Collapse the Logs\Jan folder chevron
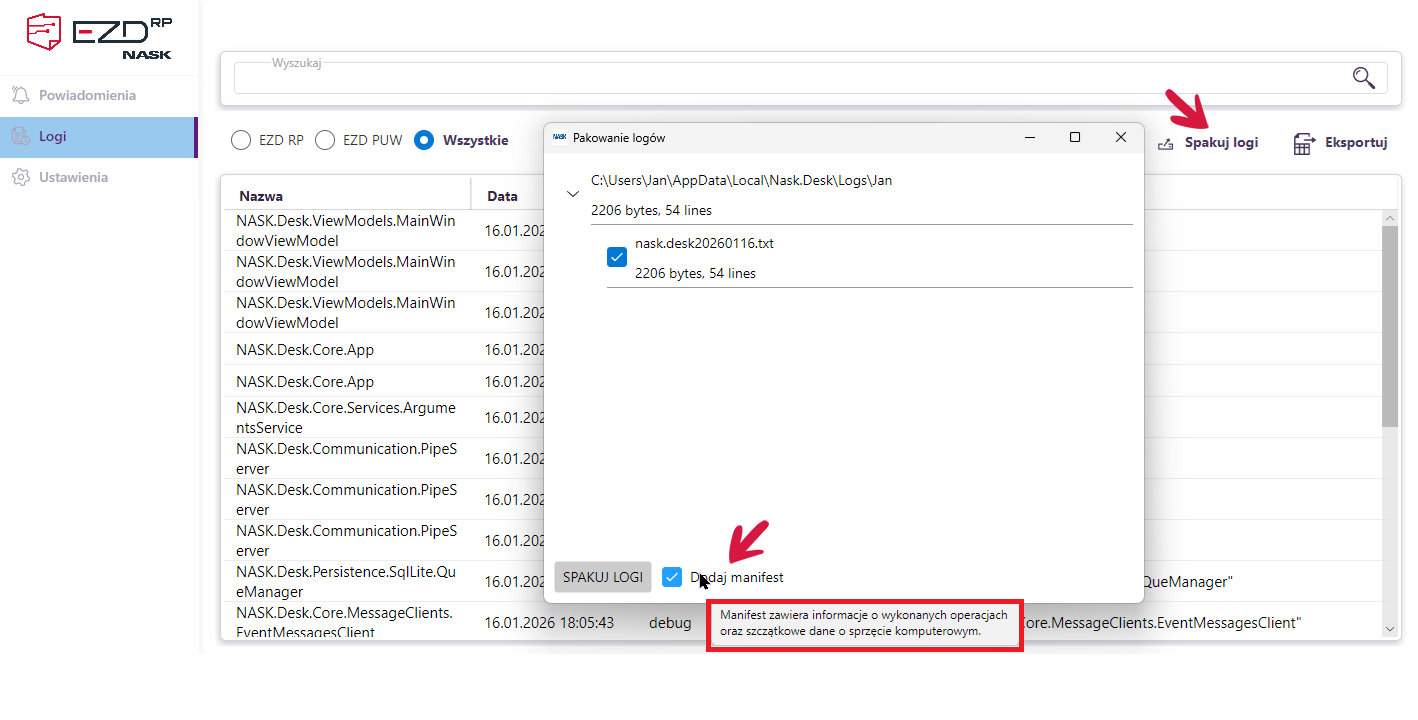1418x720 pixels. click(x=573, y=194)
